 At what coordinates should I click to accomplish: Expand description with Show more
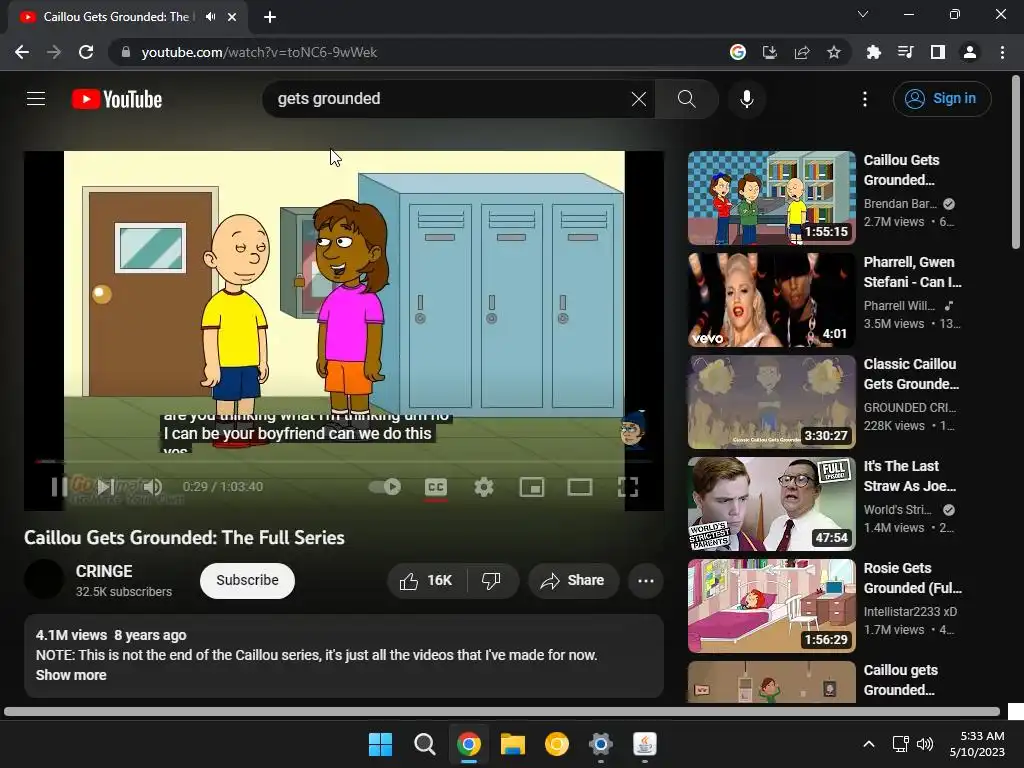(71, 675)
